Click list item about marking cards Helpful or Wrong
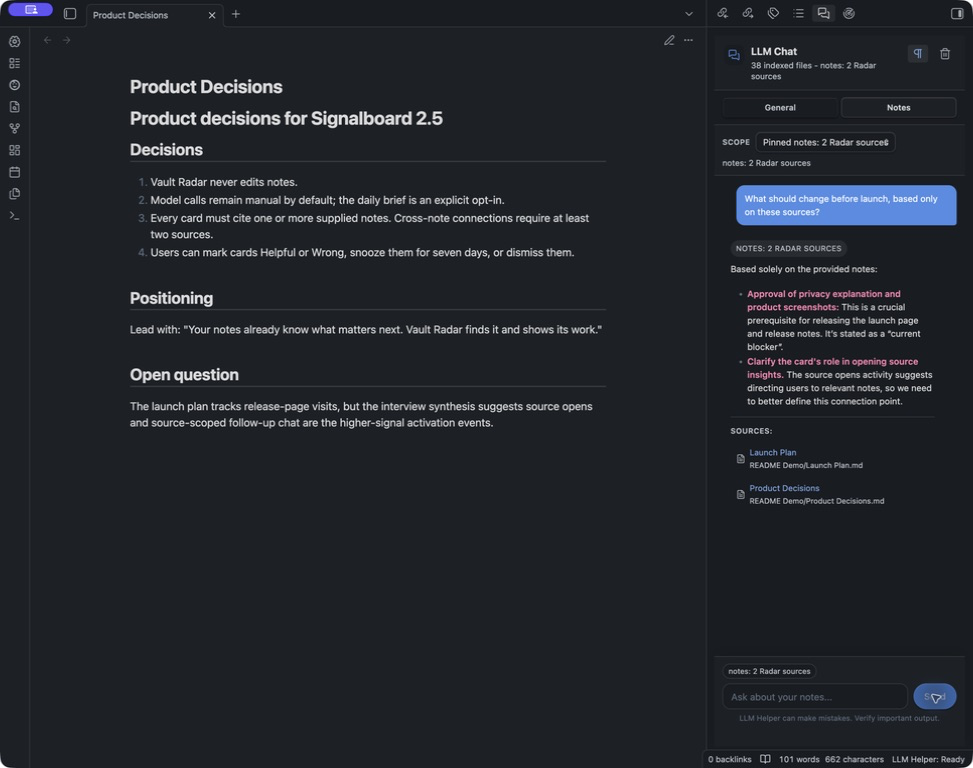Screen dimensions: 973x768 point(362,252)
